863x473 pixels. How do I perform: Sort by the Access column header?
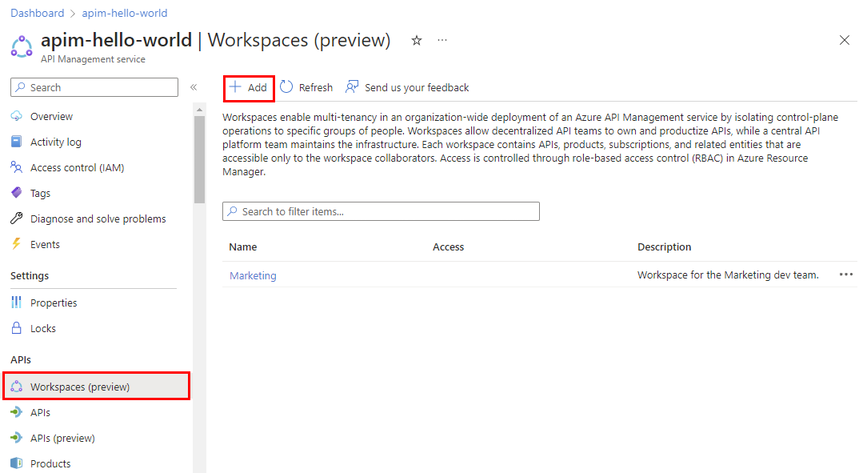pos(448,247)
